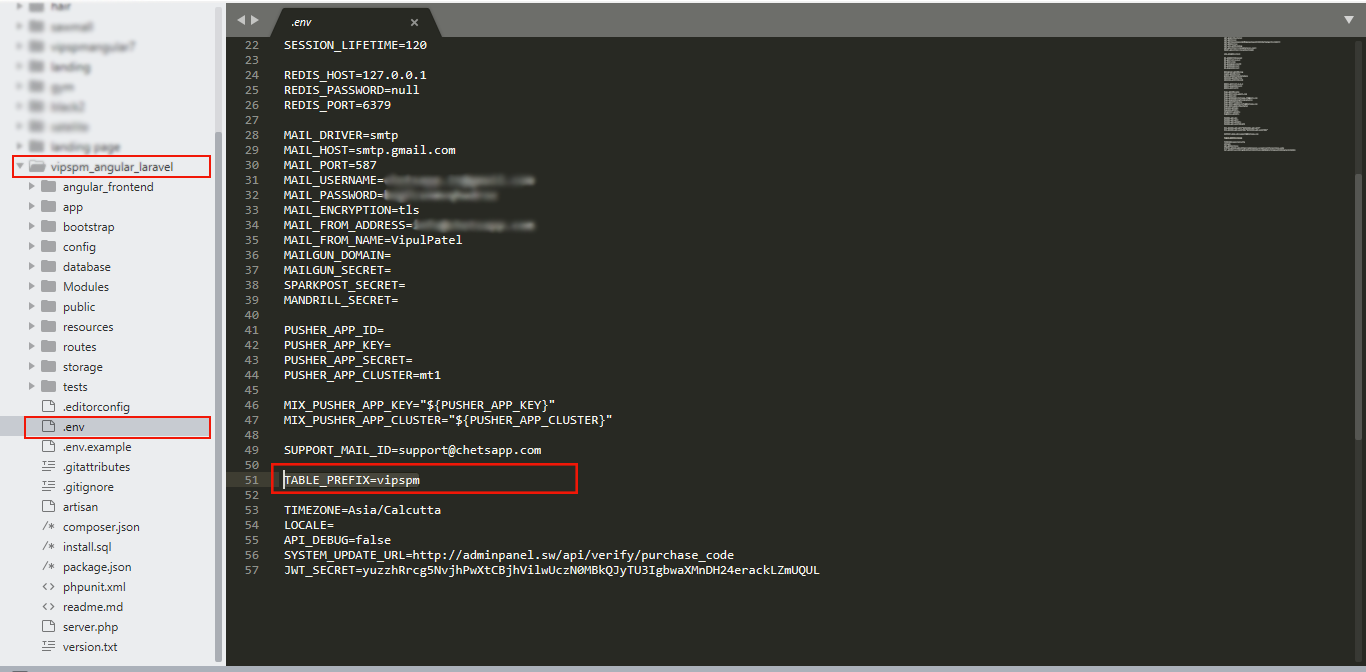
Task: Close the .env tab
Action: pyautogui.click(x=415, y=22)
